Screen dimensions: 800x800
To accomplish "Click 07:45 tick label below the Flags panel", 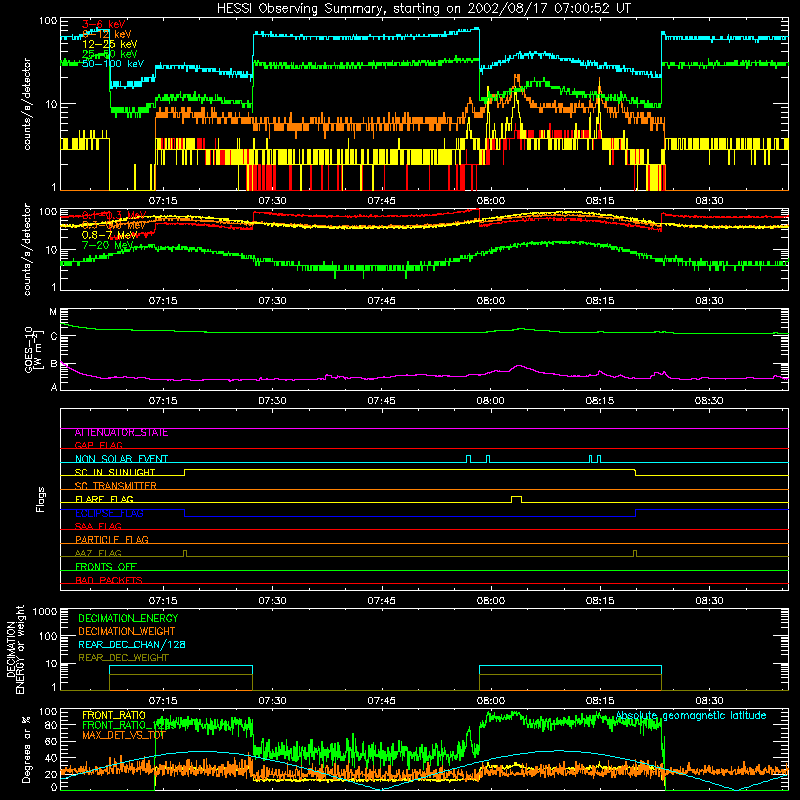I will coord(381,601).
